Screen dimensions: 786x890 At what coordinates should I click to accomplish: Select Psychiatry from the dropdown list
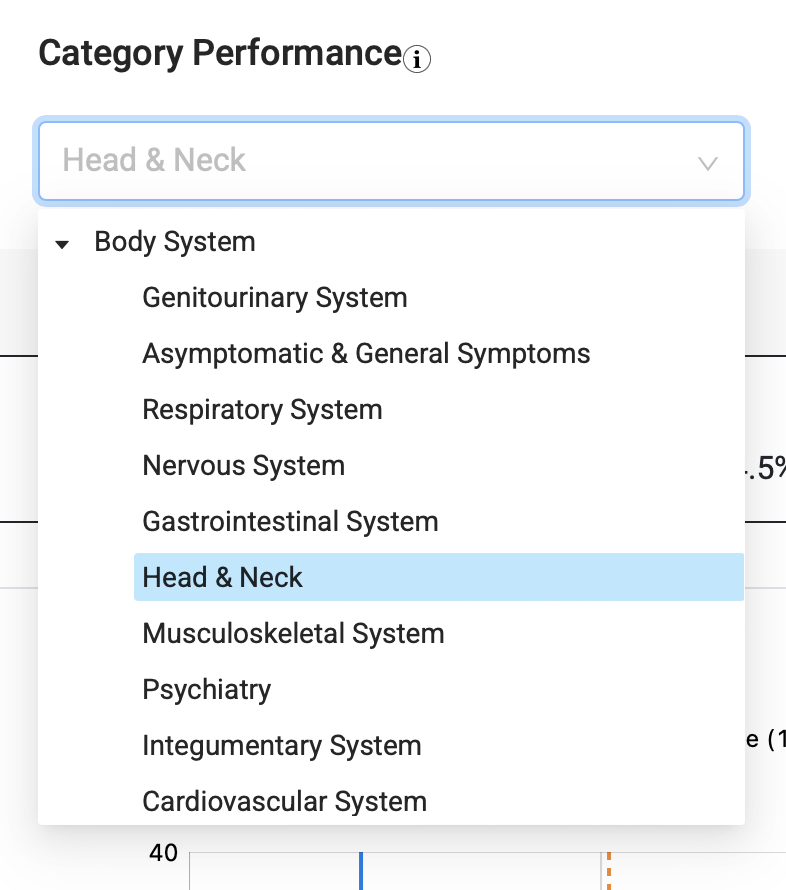(207, 690)
